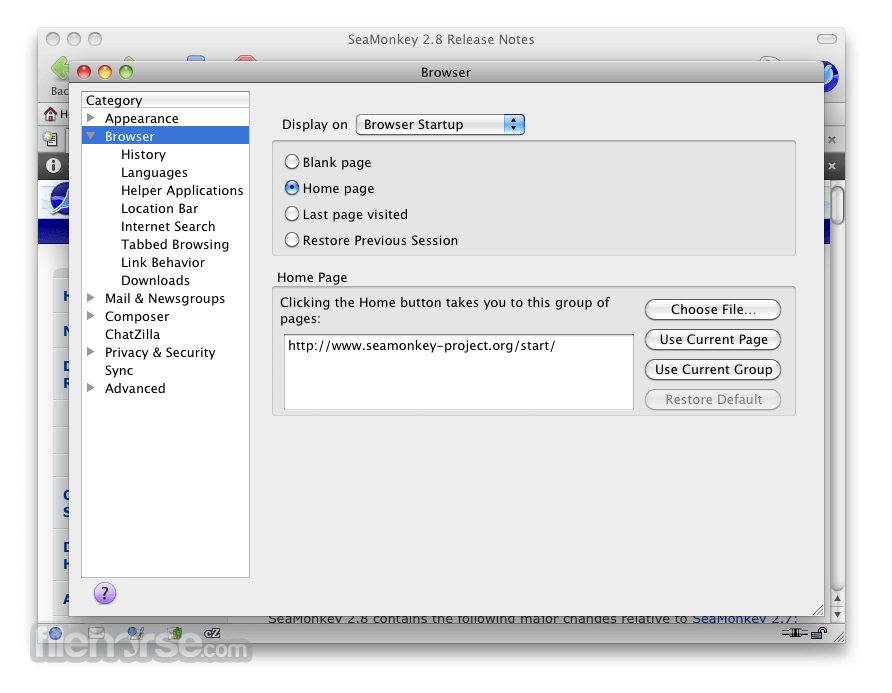Viewport: 892px width, 693px height.
Task: Collapse the Browser category triangle
Action: [91, 136]
